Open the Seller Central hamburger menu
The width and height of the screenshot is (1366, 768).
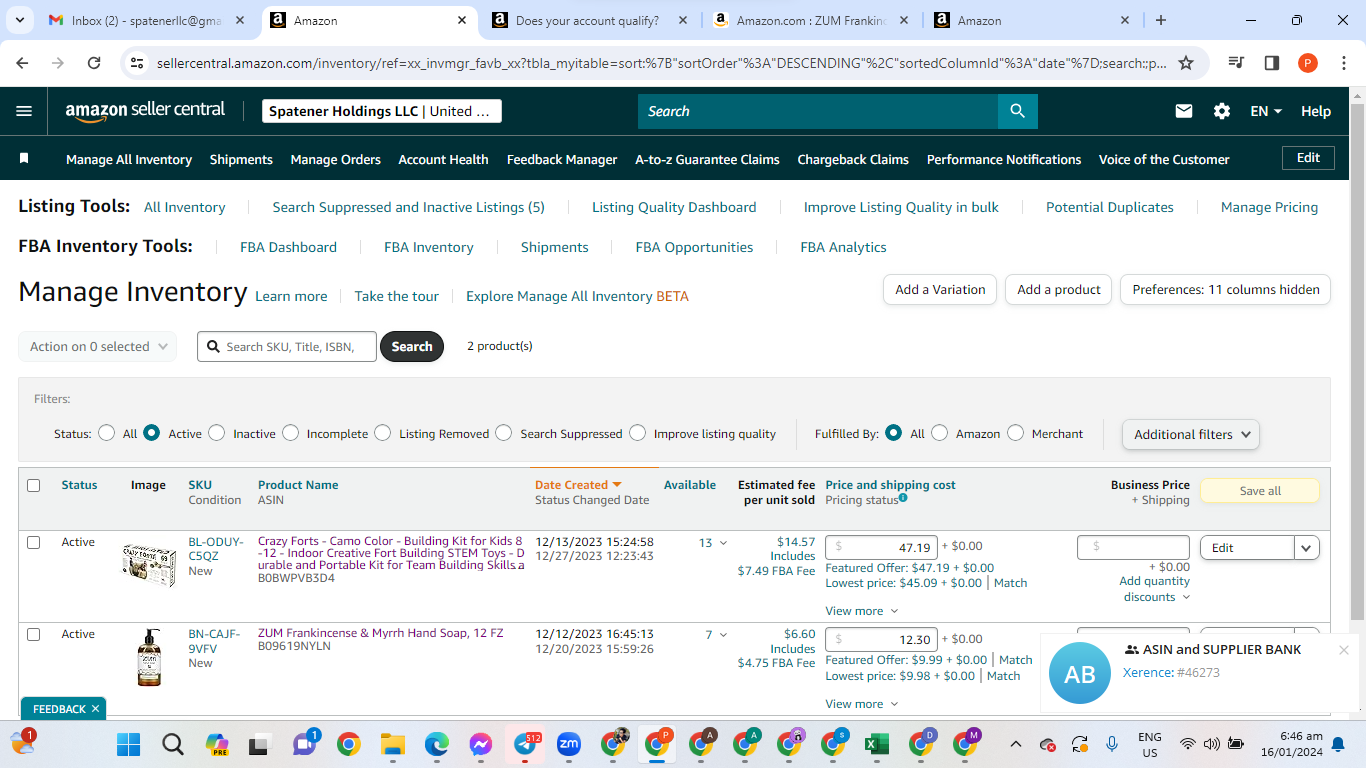pos(24,111)
